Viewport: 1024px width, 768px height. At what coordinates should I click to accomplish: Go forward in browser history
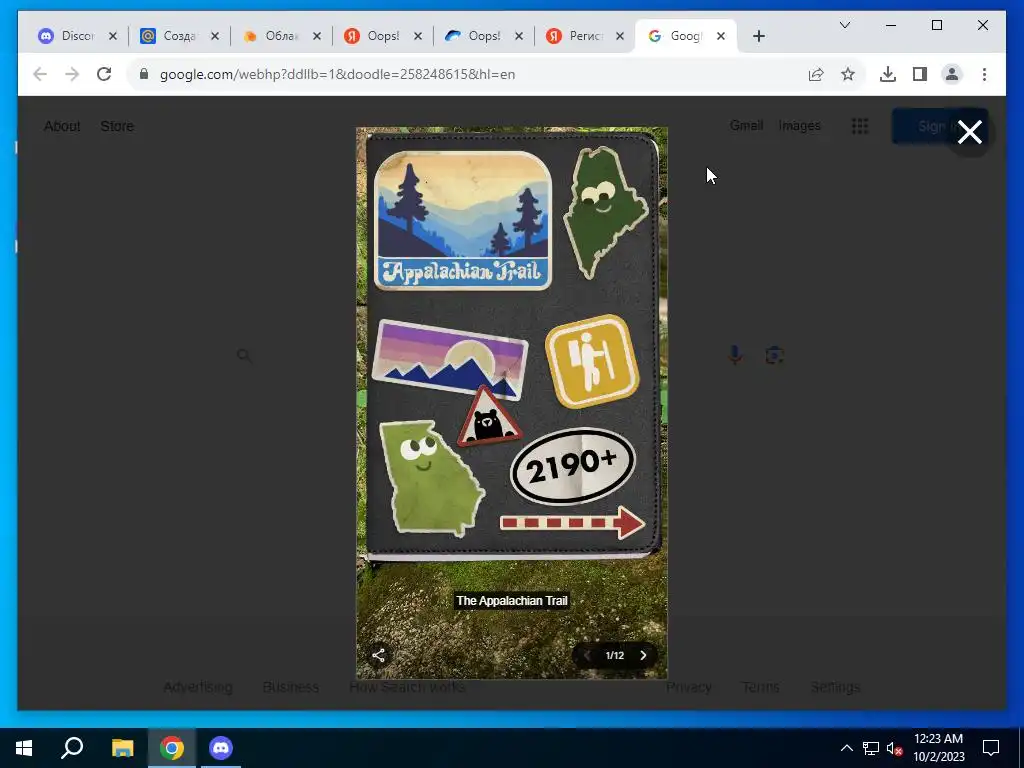click(72, 74)
